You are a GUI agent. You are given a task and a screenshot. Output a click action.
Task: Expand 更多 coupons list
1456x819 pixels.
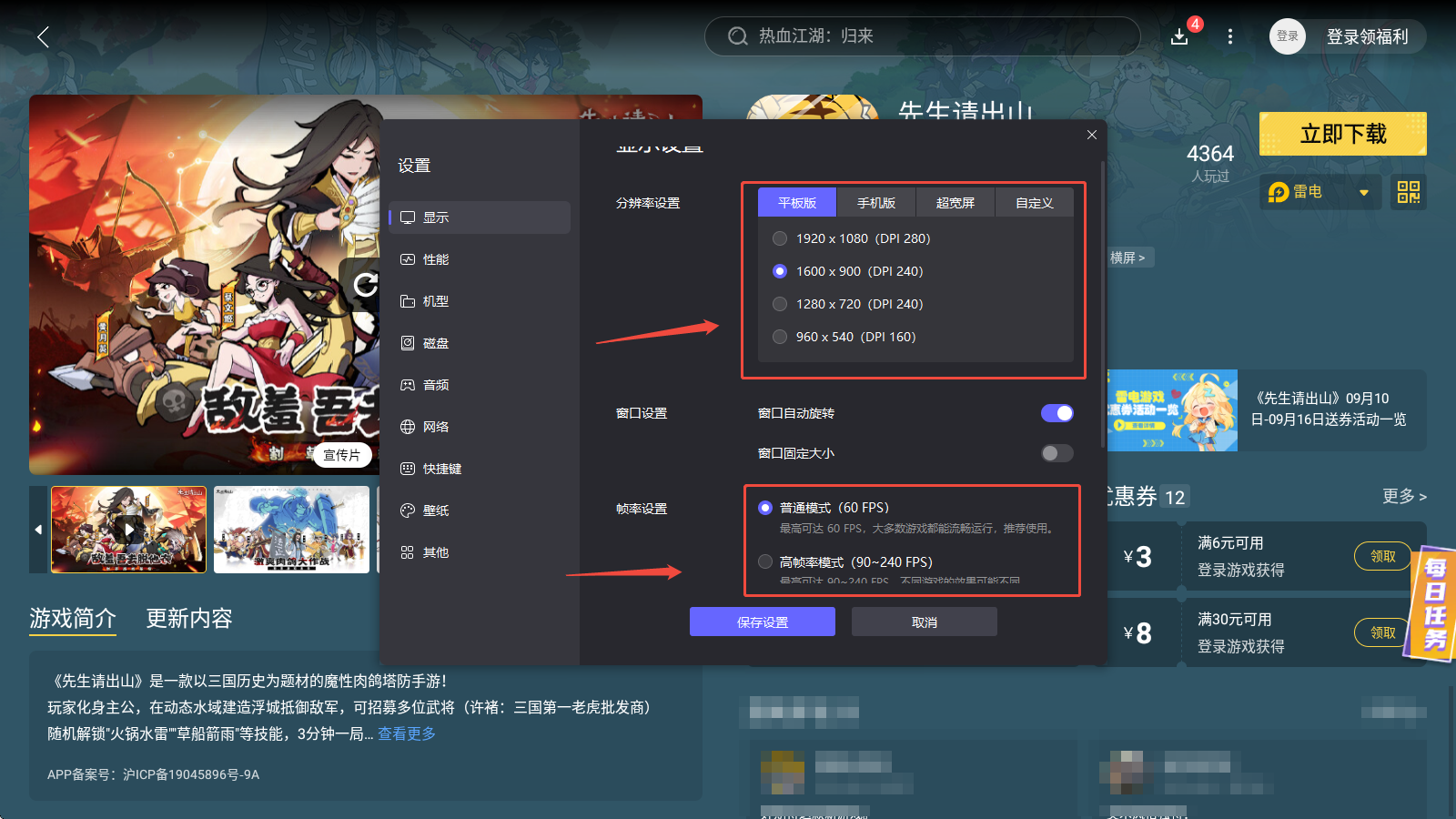click(x=1404, y=496)
